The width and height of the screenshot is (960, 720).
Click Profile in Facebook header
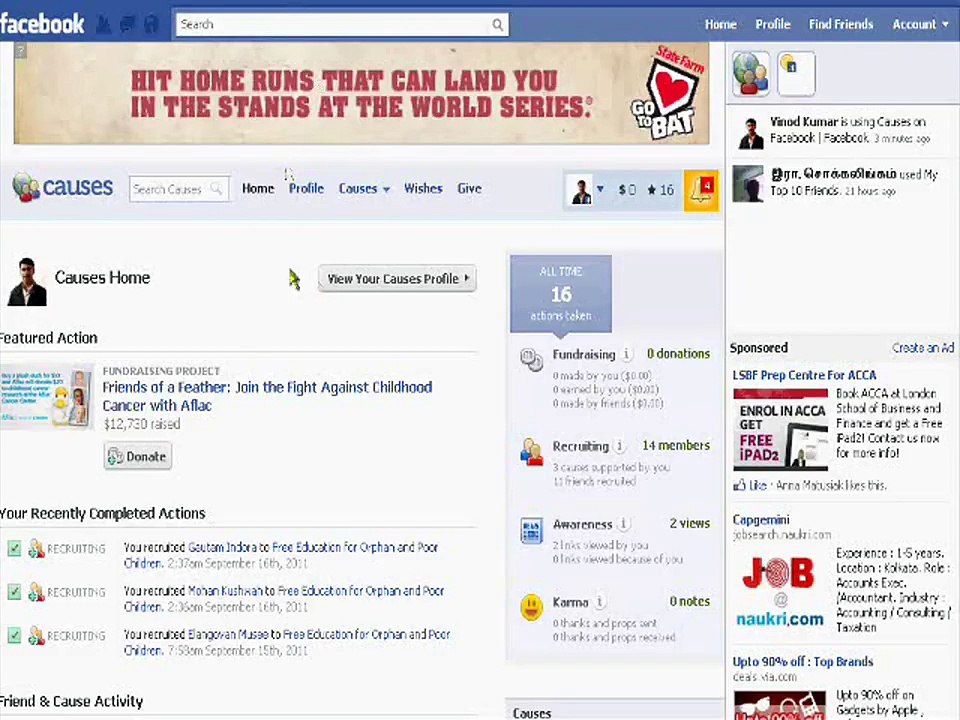(x=773, y=24)
